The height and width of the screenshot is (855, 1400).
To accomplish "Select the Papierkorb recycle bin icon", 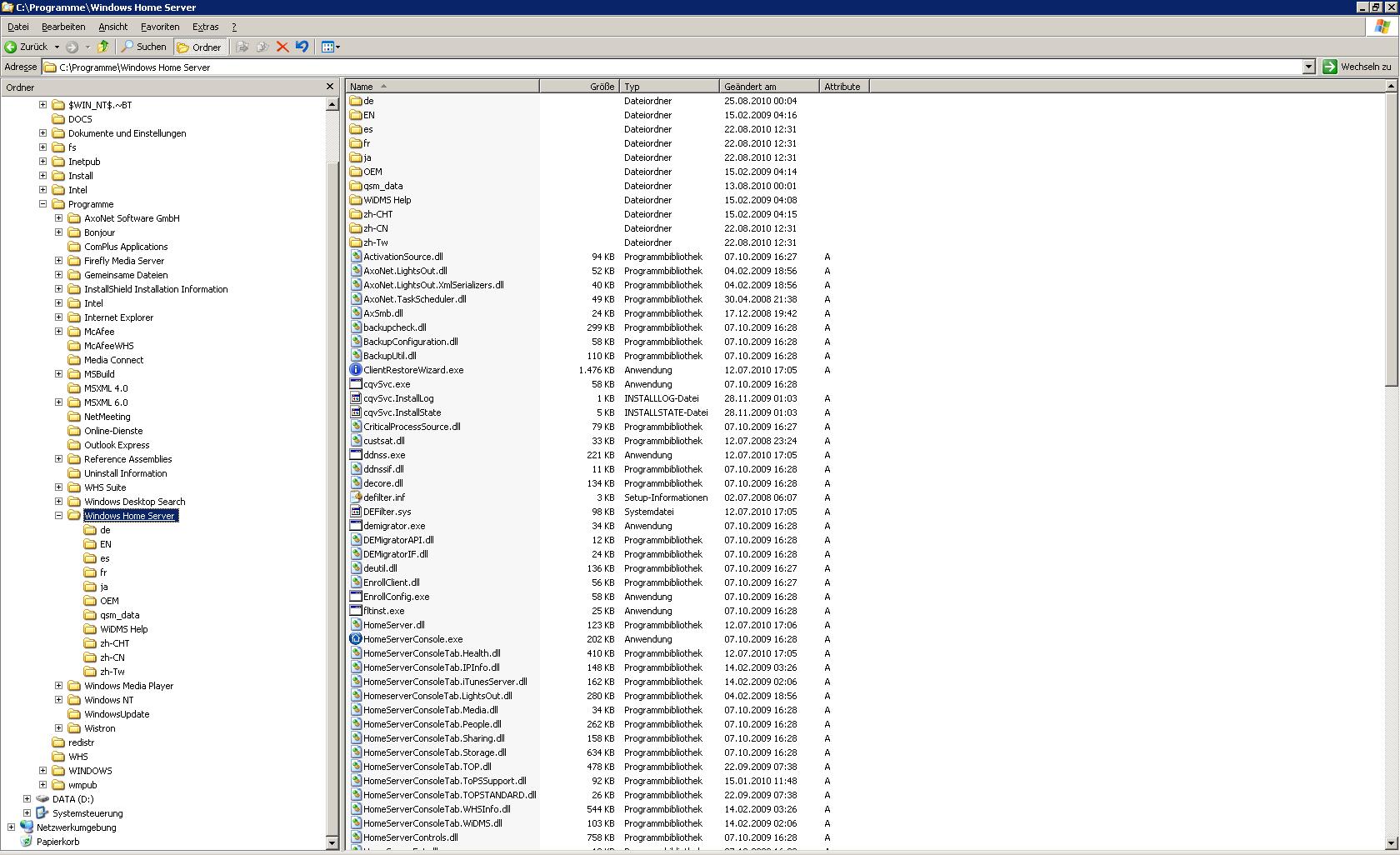I will tap(27, 842).
